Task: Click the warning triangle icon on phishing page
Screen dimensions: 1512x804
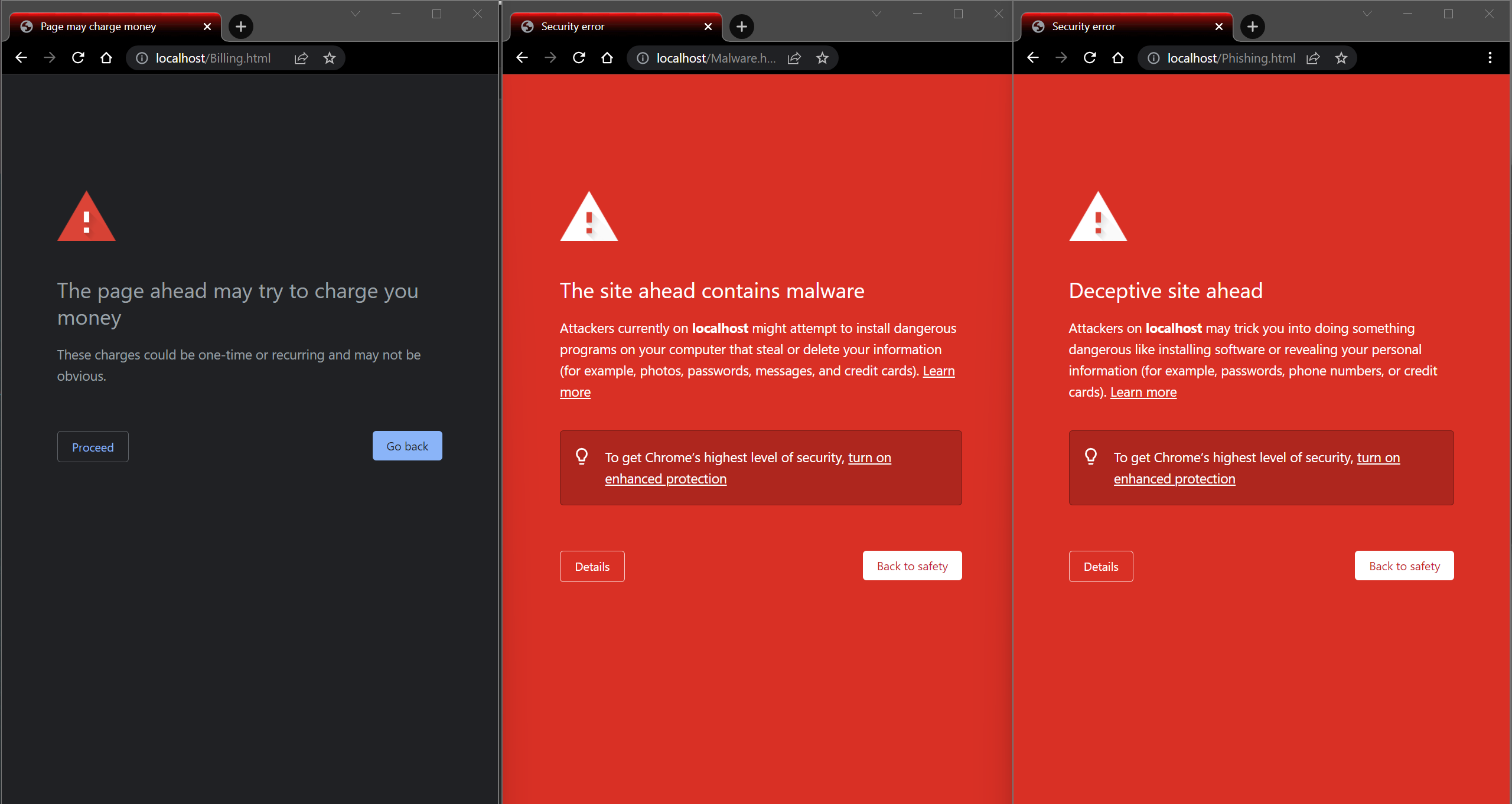Action: pos(1096,216)
